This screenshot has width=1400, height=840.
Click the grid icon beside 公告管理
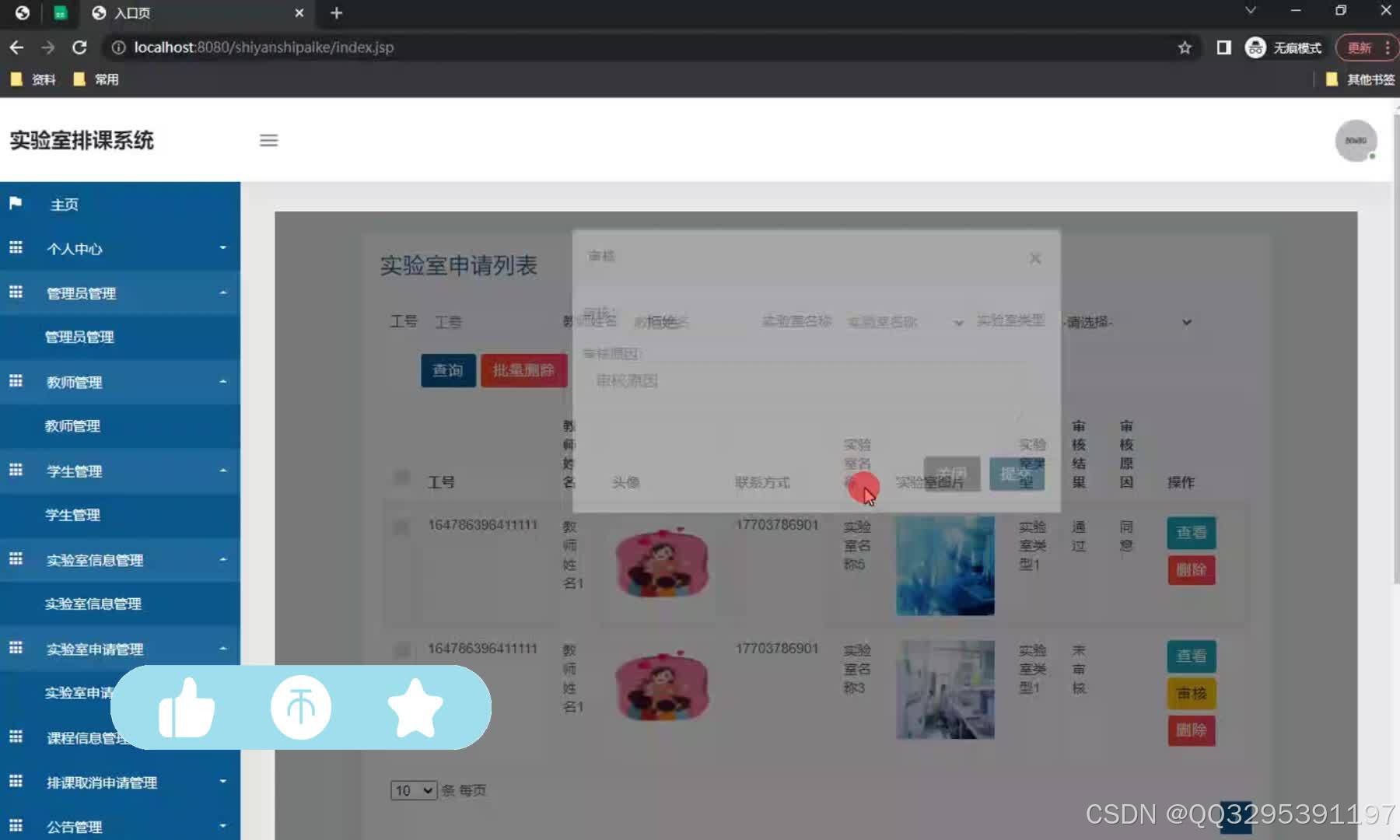(x=16, y=825)
